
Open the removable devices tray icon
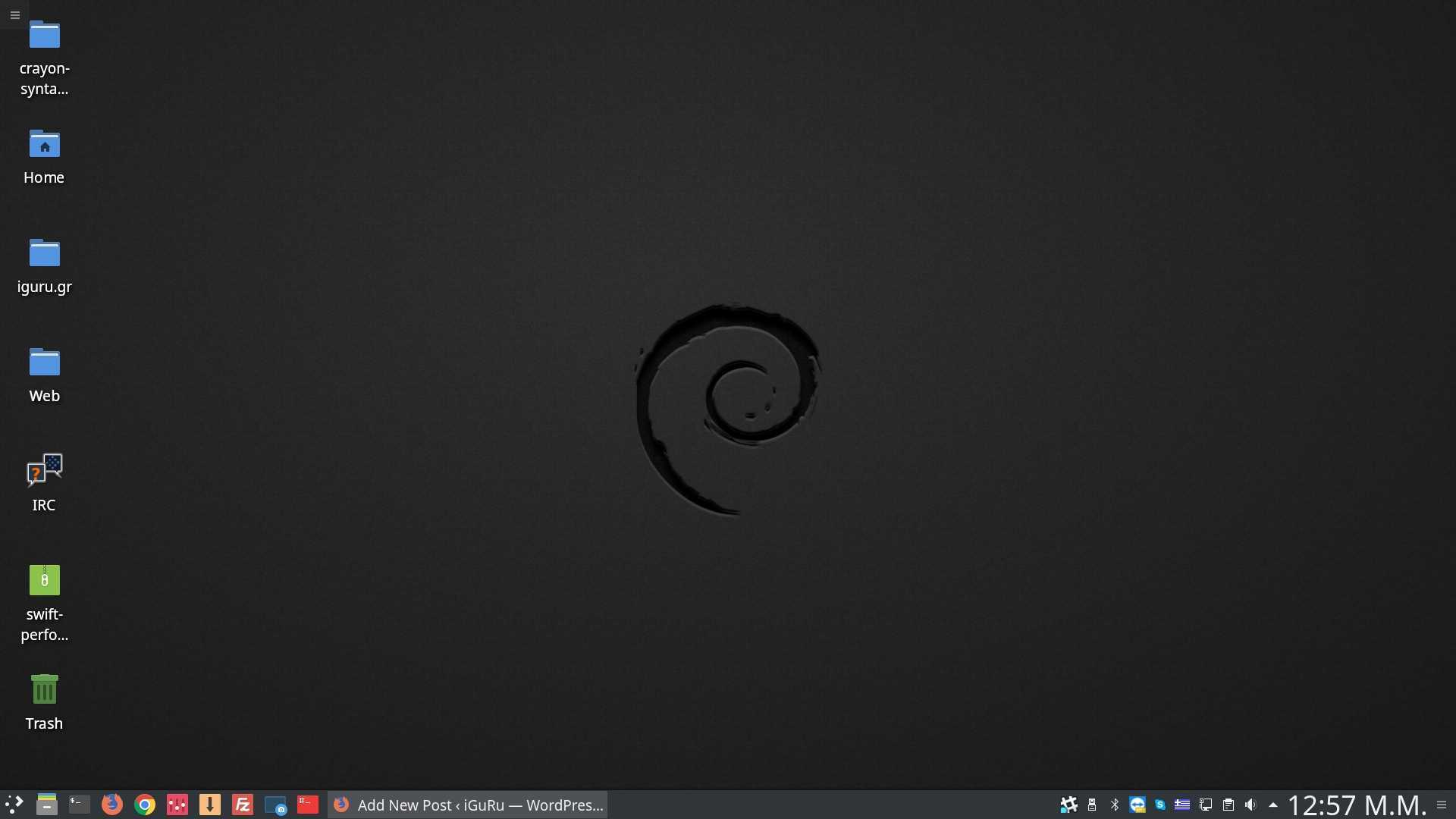[x=1092, y=805]
